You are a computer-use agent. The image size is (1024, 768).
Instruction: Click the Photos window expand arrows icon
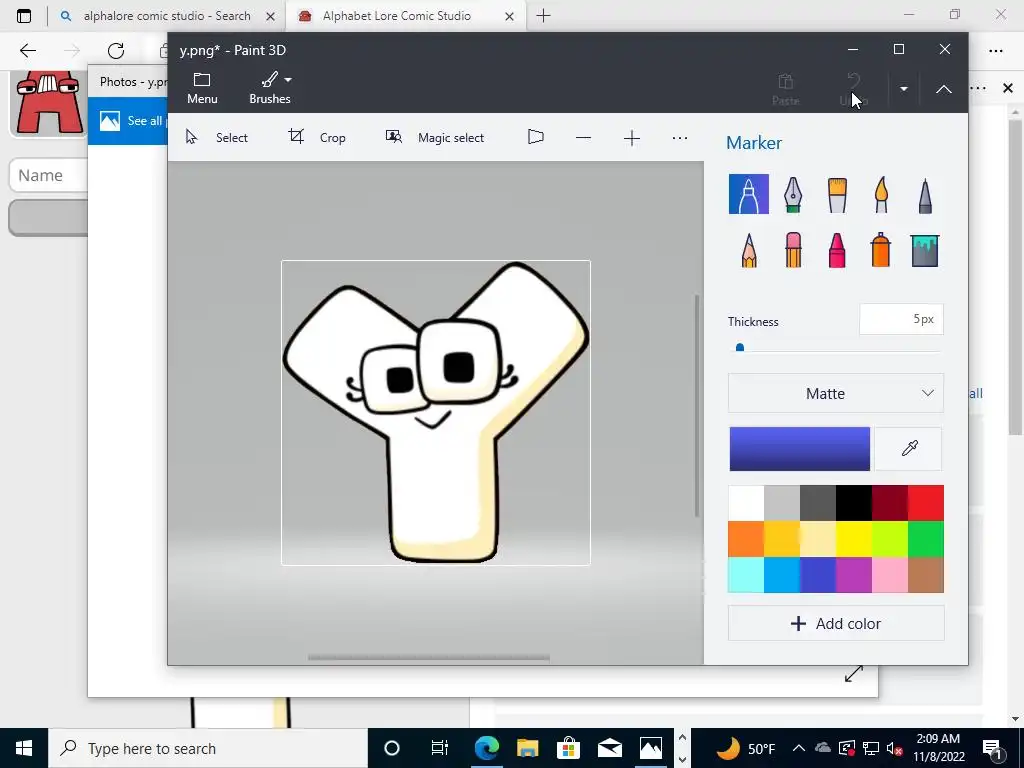click(x=854, y=673)
